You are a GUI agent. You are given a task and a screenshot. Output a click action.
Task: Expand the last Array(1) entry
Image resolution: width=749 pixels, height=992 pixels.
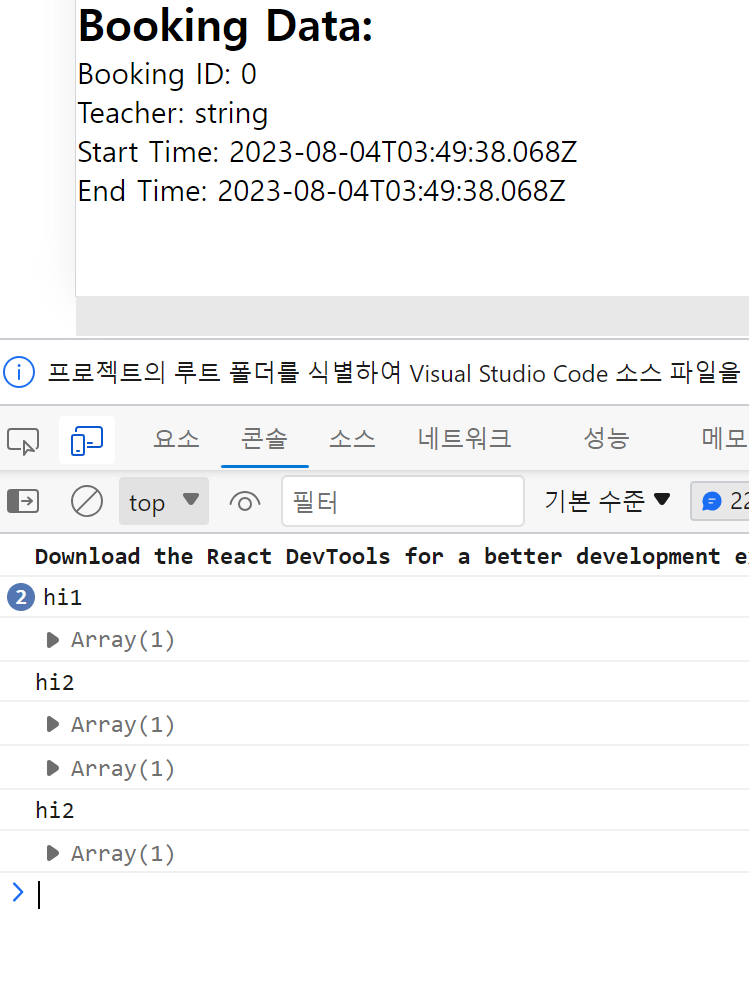pos(53,854)
